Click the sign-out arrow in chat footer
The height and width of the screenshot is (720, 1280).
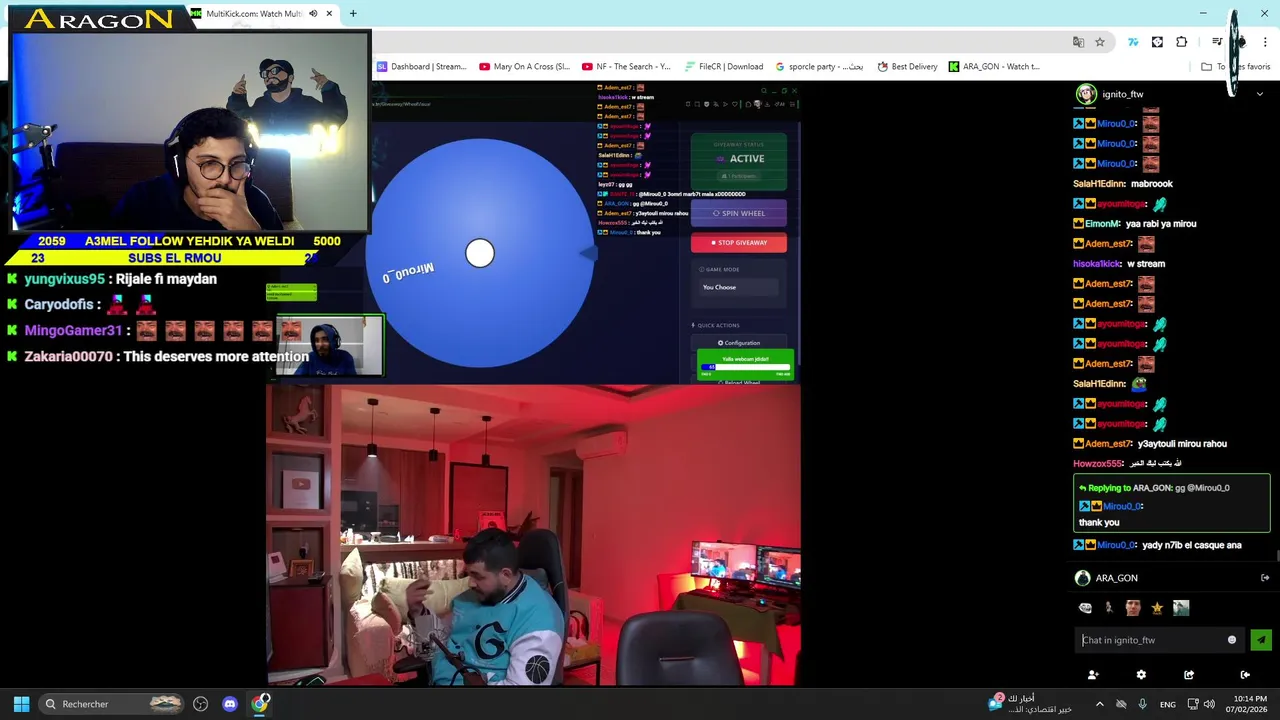(x=1245, y=675)
